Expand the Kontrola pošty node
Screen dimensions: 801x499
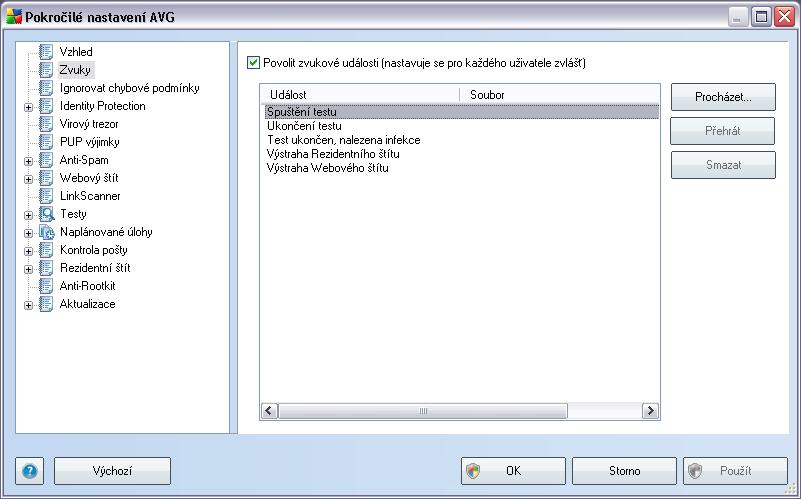tap(29, 251)
